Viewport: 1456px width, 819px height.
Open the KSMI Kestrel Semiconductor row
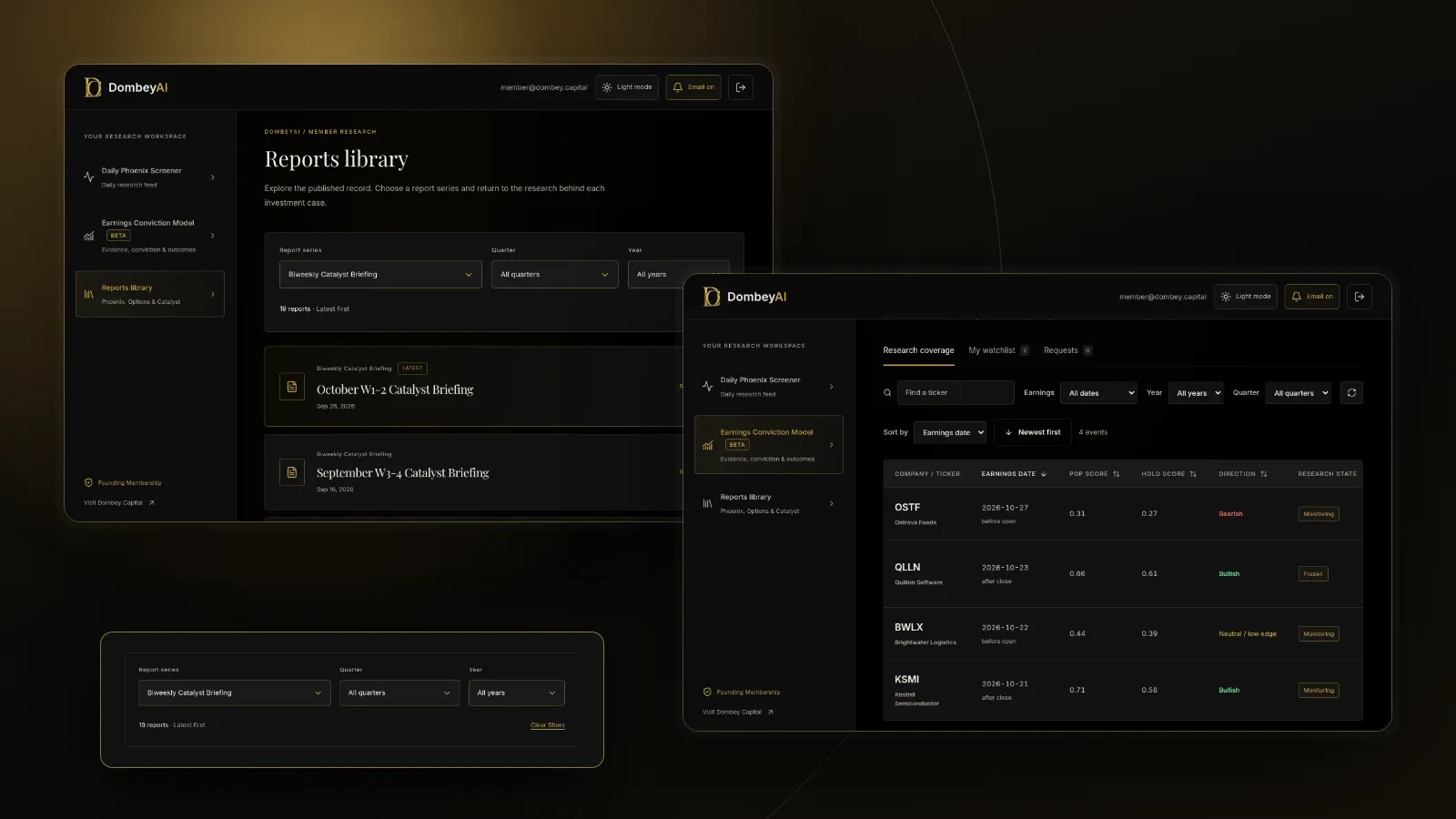tap(1123, 691)
